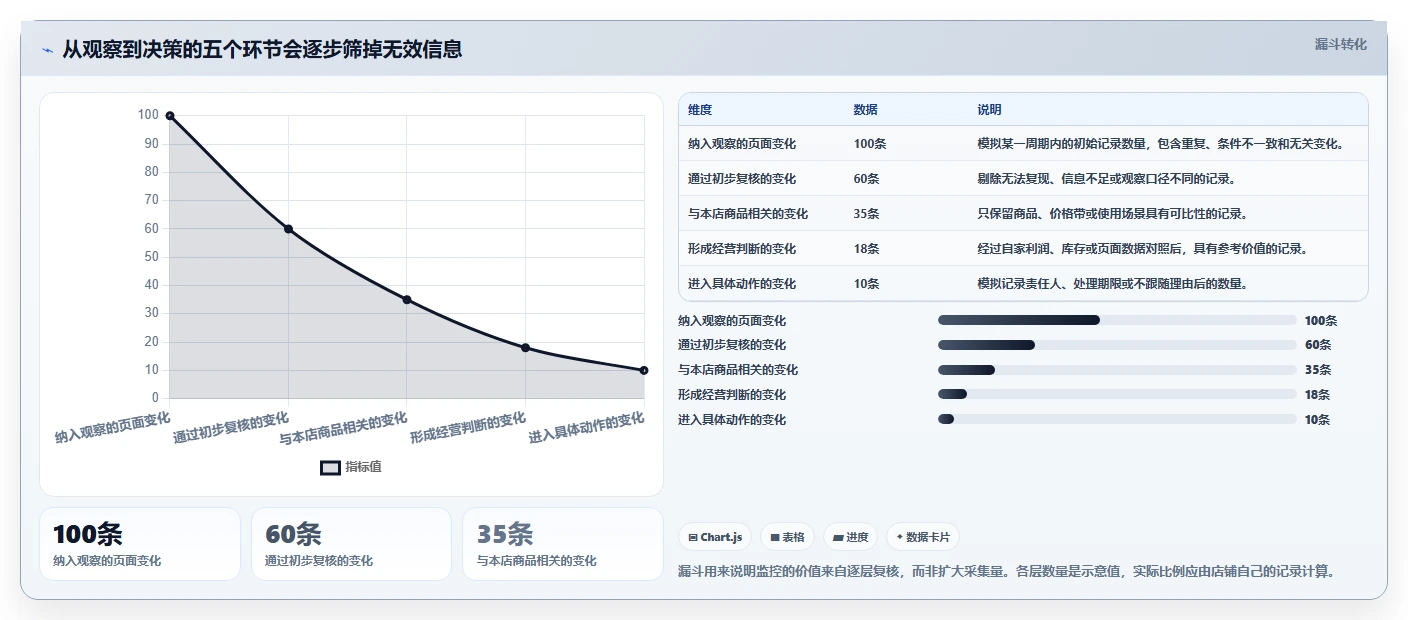Click the chart data point at value 10
The height and width of the screenshot is (620, 1408).
(x=644, y=370)
